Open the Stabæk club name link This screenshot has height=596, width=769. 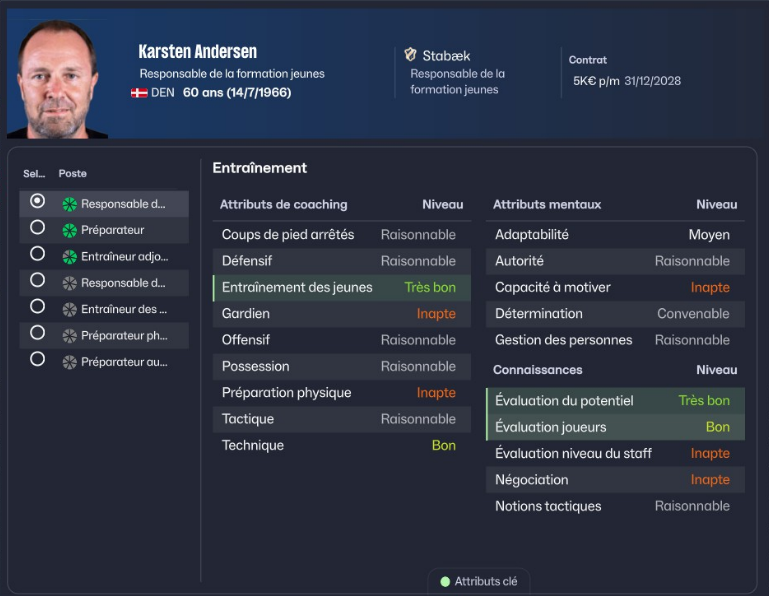click(446, 56)
